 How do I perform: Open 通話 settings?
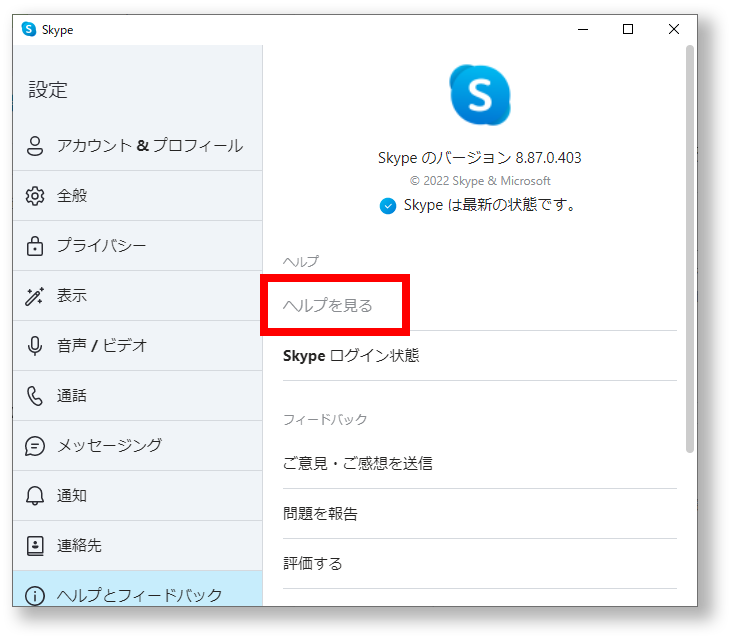click(x=137, y=396)
